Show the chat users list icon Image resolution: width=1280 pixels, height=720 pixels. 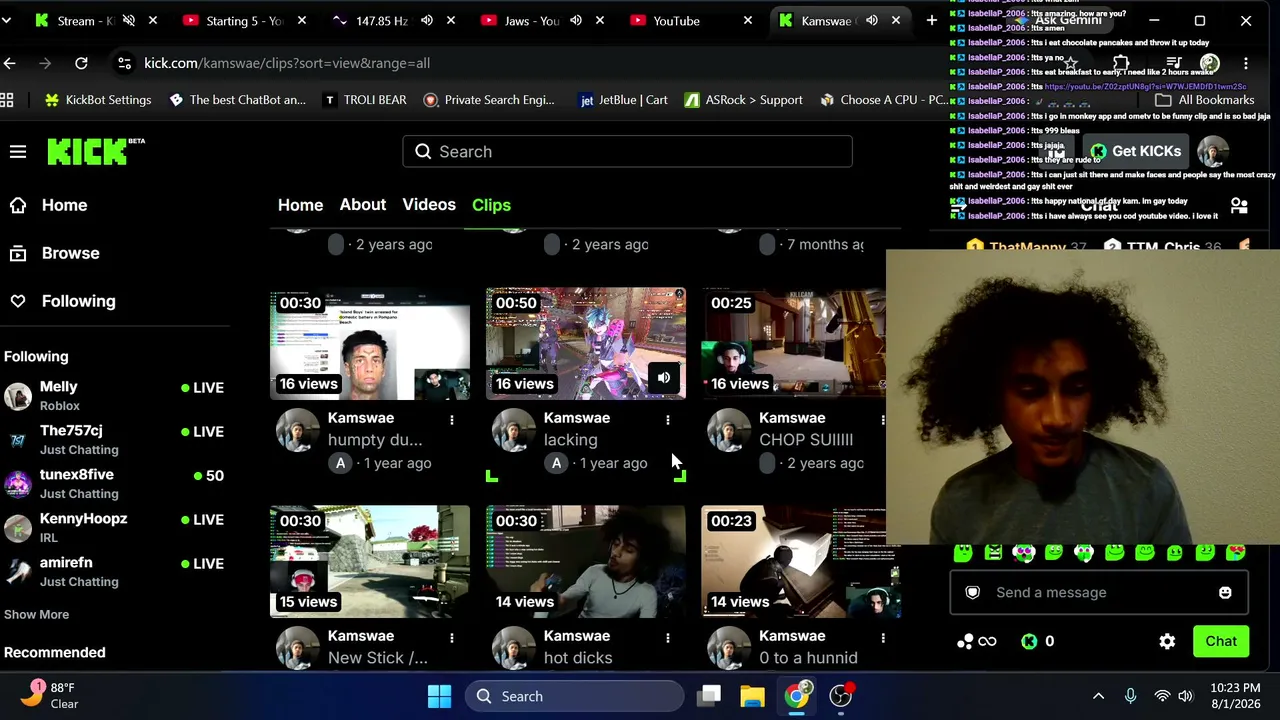(1239, 206)
